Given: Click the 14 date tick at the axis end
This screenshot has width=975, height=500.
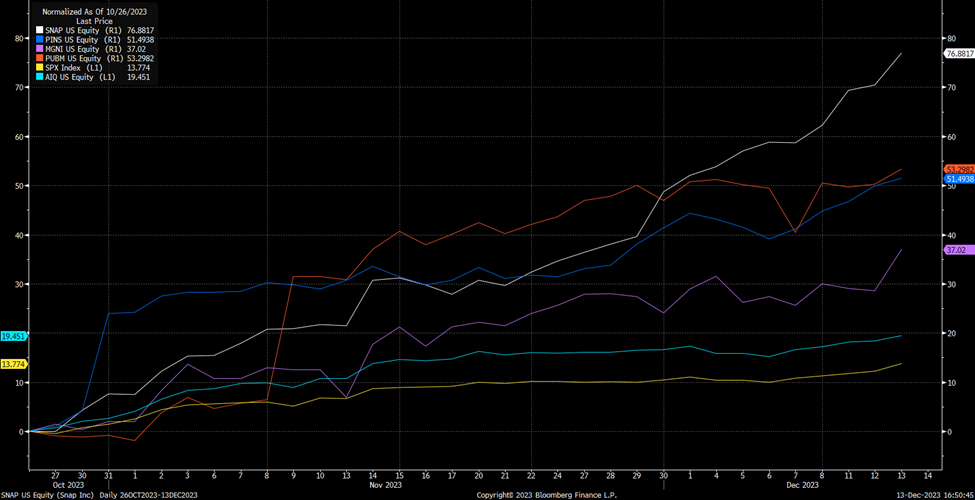Looking at the screenshot, I should coord(928,474).
